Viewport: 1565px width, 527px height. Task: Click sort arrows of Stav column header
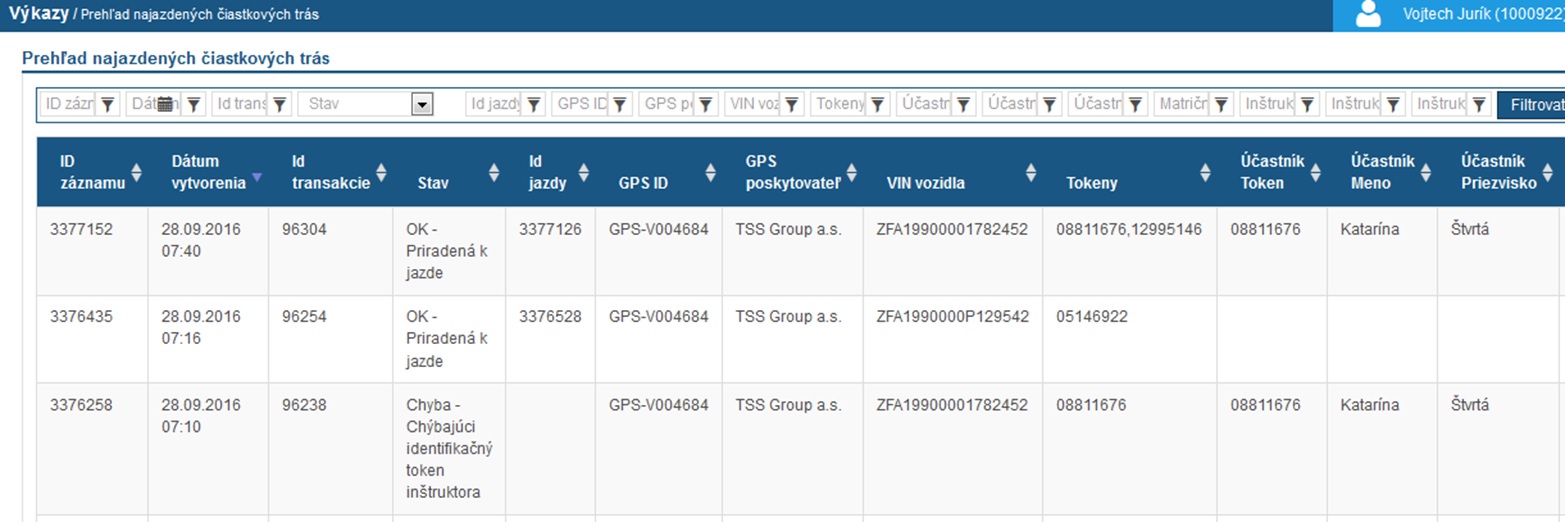pos(493,172)
